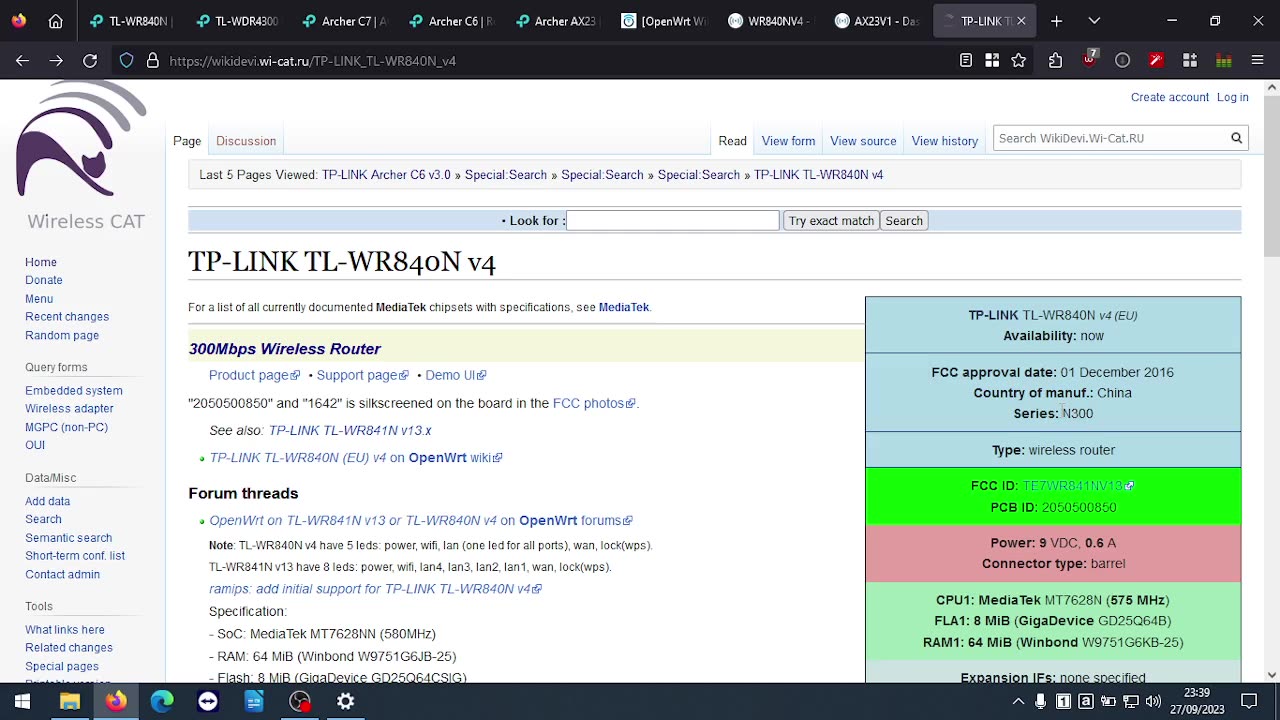The width and height of the screenshot is (1280, 720).
Task: Open Donate link in sidebar
Action: tap(44, 280)
